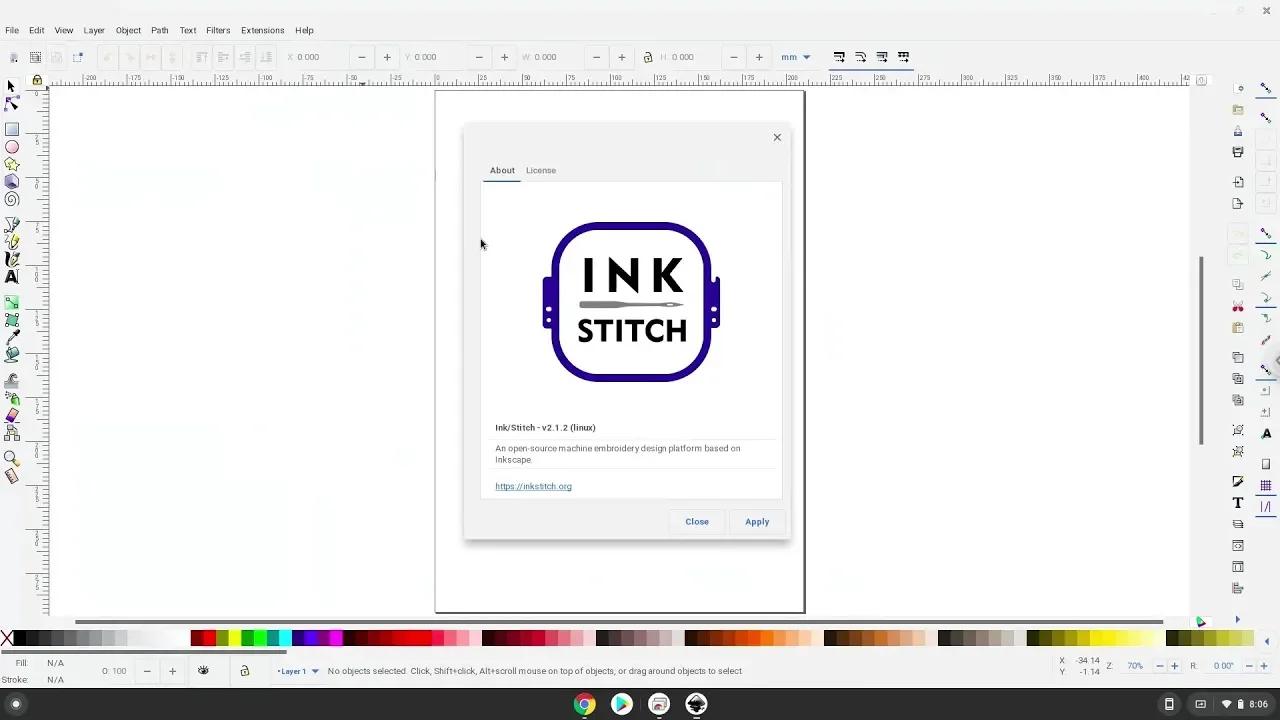
Task: Decrease opacity with the minus stepper
Action: [x=148, y=670]
